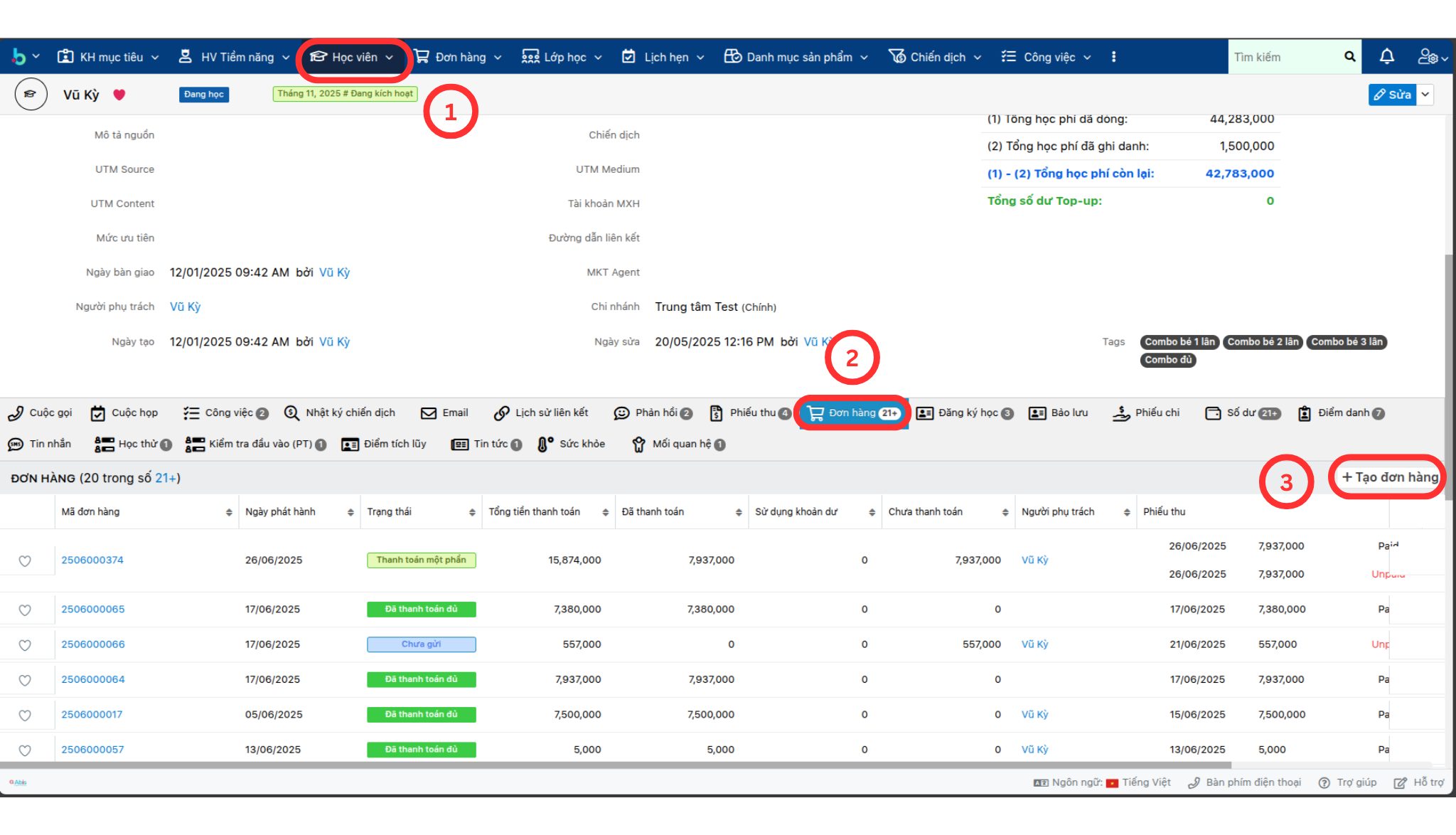Click the student graduation cap avatar icon
The height and width of the screenshot is (835, 1456).
[x=31, y=95]
